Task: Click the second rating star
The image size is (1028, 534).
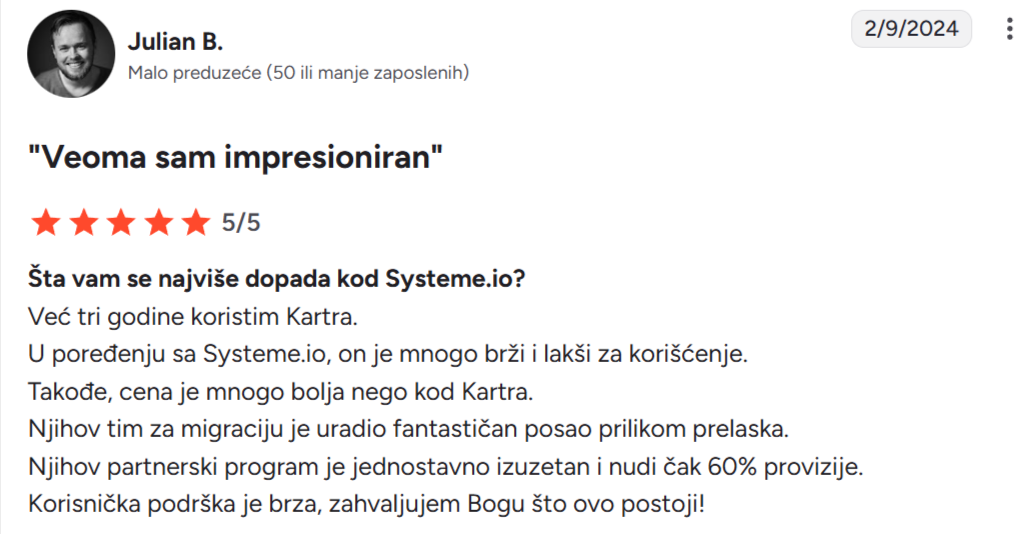Action: tap(83, 222)
